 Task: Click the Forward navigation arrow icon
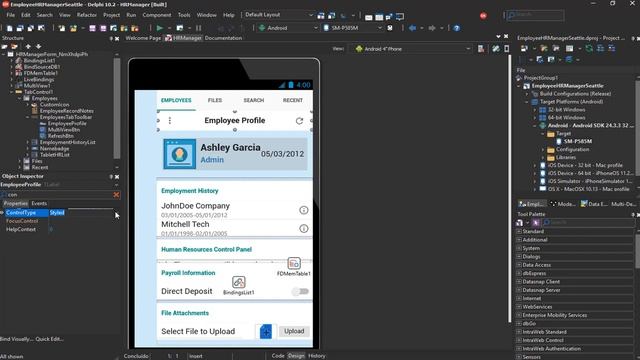click(432, 28)
